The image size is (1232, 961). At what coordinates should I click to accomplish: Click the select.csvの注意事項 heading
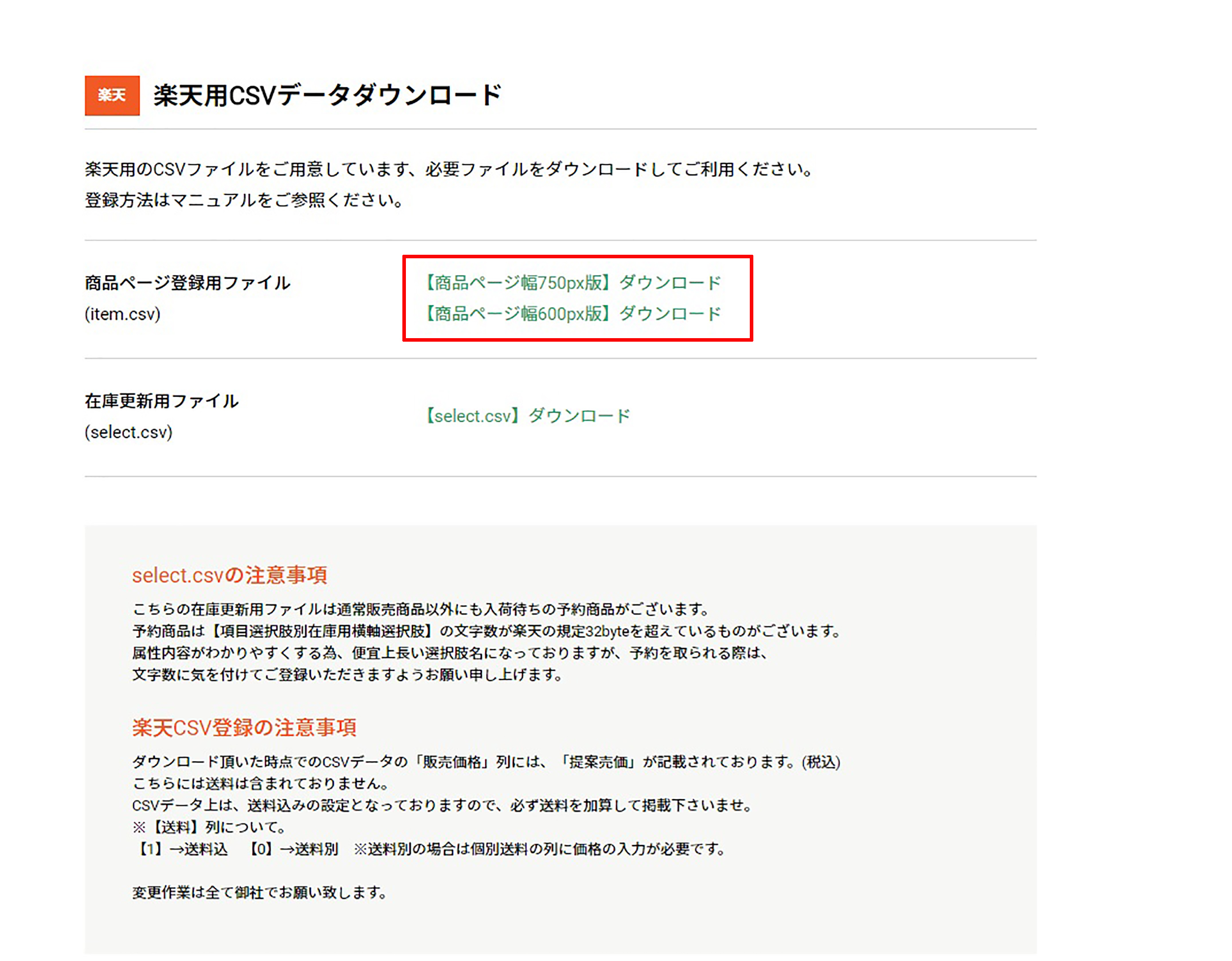pyautogui.click(x=229, y=575)
